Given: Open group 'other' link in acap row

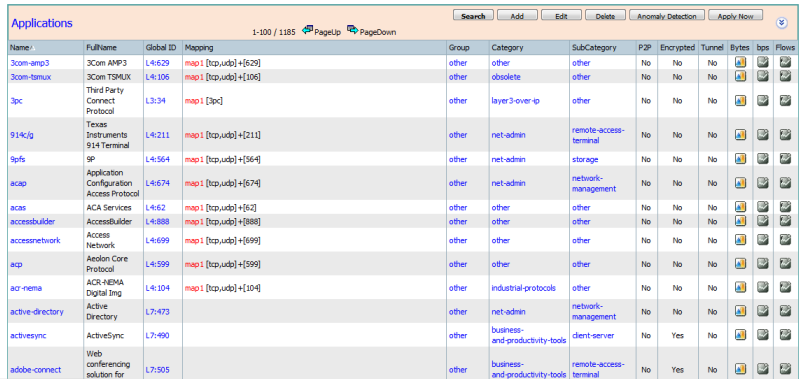Looking at the screenshot, I should pos(458,183).
